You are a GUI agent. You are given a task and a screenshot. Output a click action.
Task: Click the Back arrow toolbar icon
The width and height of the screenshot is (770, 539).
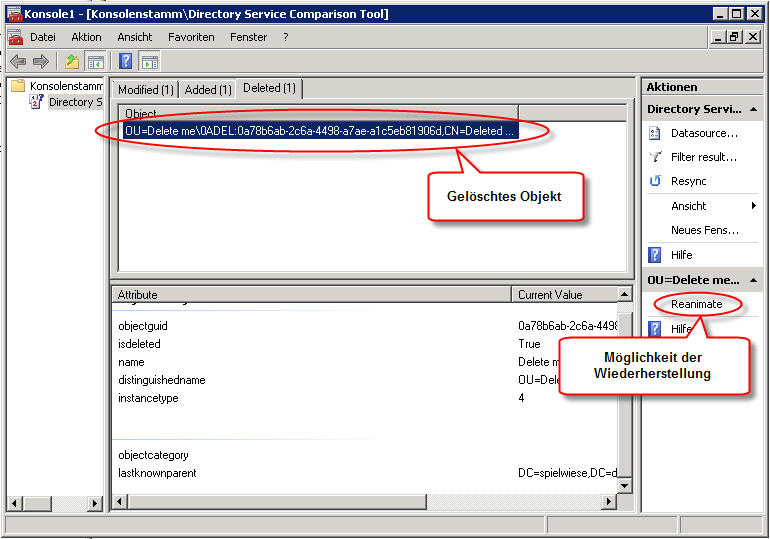[x=18, y=61]
